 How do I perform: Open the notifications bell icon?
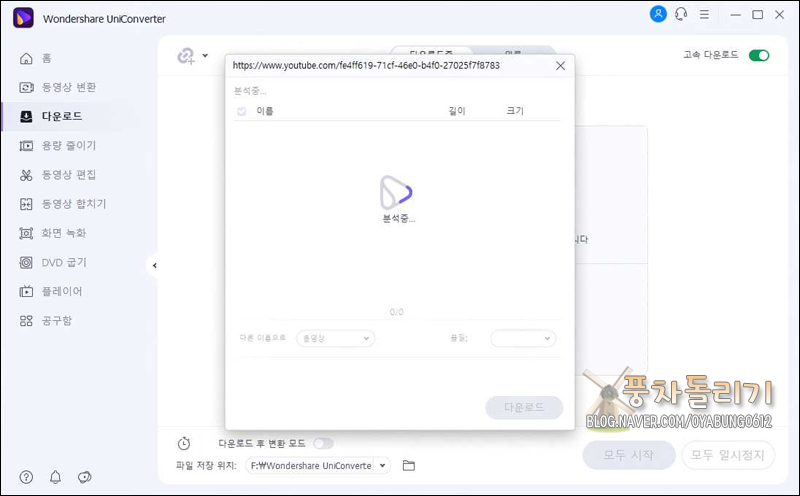[x=55, y=477]
